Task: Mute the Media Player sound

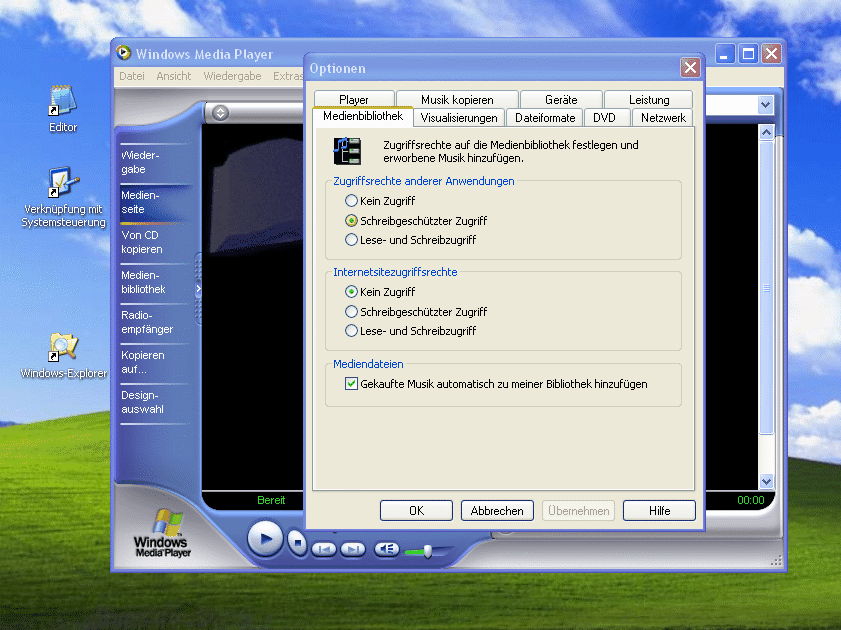Action: [386, 549]
